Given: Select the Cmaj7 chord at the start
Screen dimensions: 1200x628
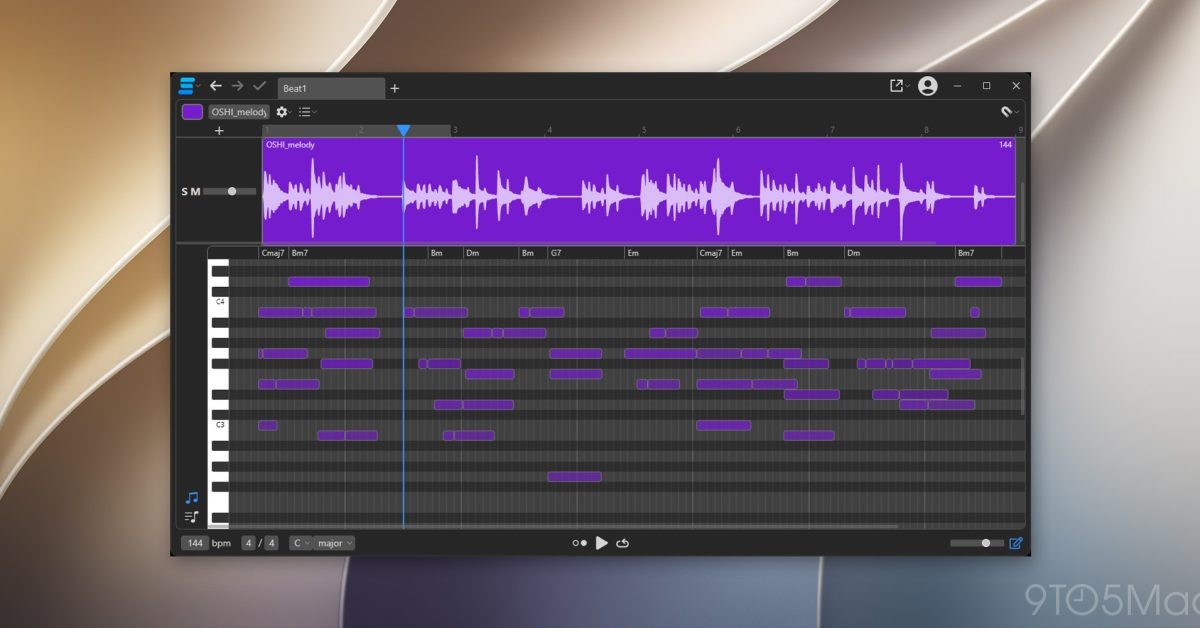Looking at the screenshot, I should pos(273,253).
